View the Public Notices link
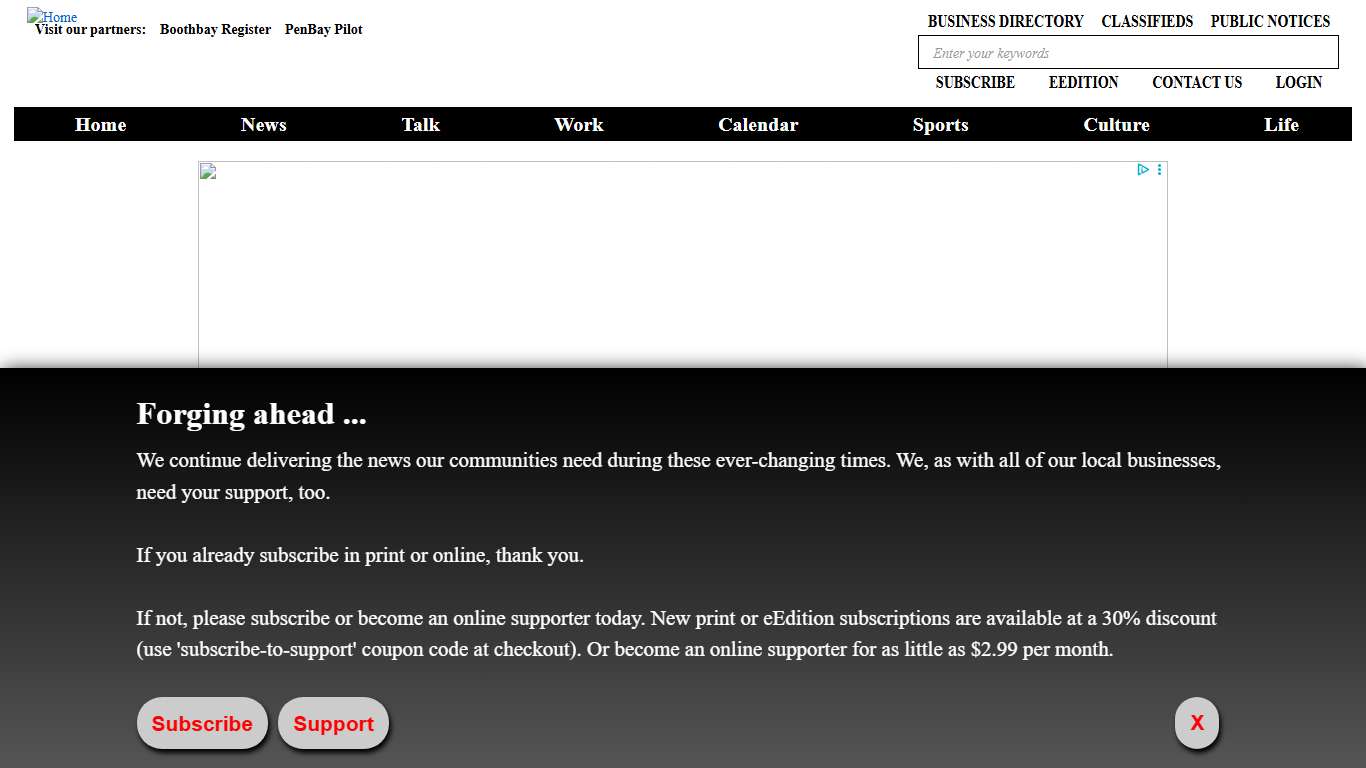 click(1270, 21)
